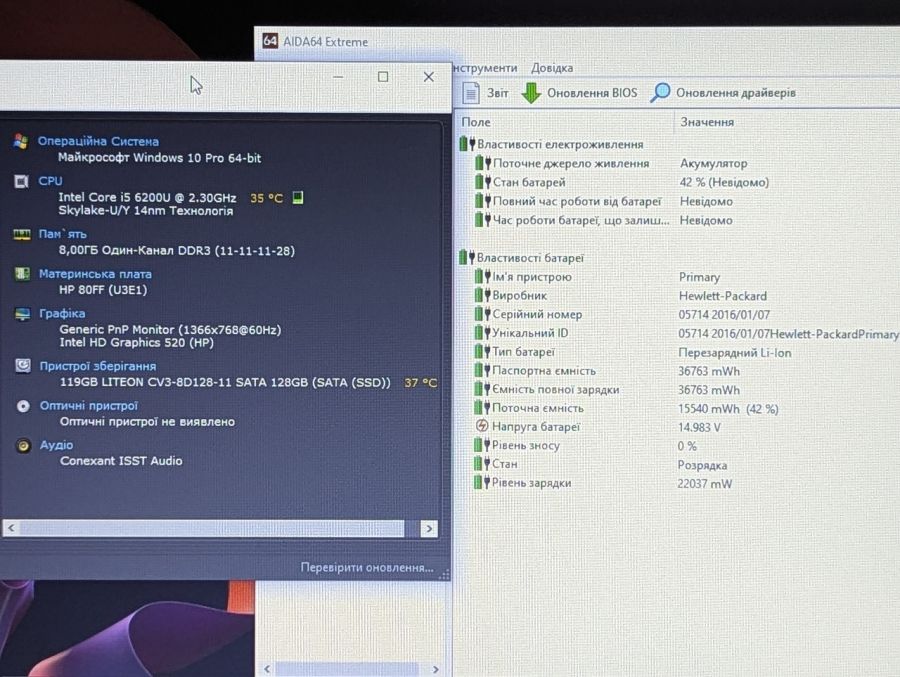Click Оновлення BIOS toolbar button
Viewport: 900px width, 677px height.
tap(579, 93)
